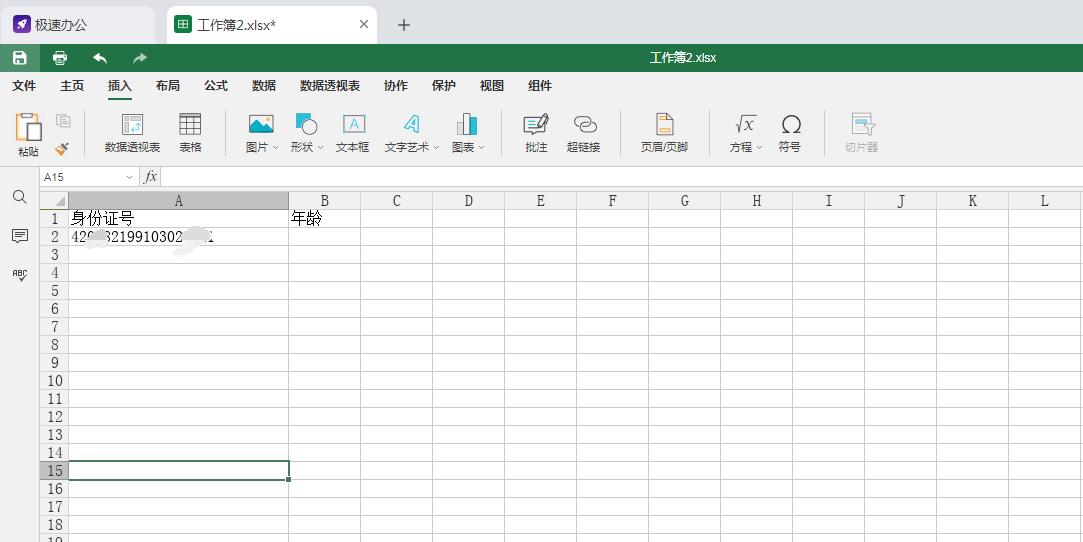Open the 公式 formula menu tab
This screenshot has width=1083, height=542.
pyautogui.click(x=216, y=86)
